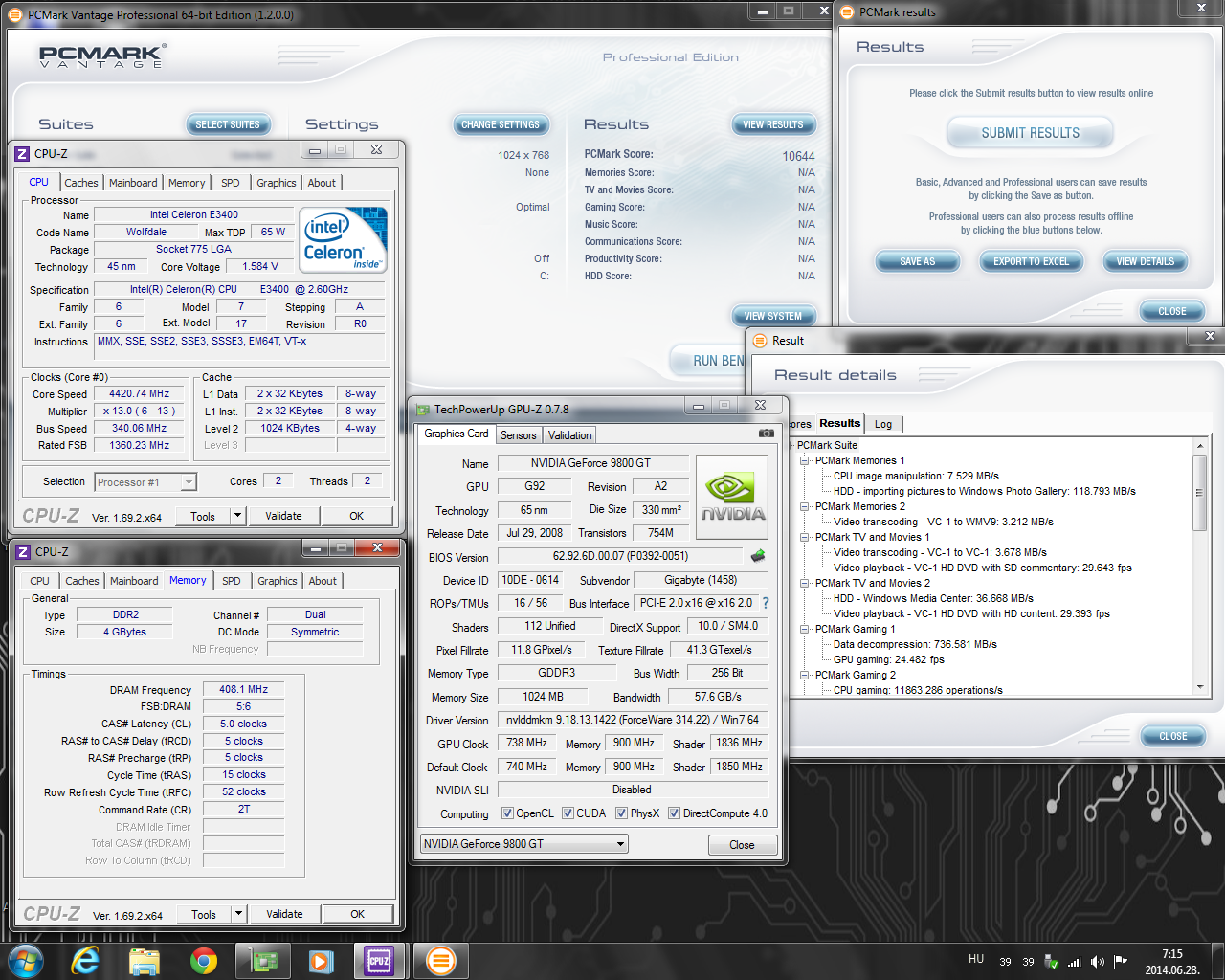
Task: Click the SELECT SUITES button
Action: point(228,124)
